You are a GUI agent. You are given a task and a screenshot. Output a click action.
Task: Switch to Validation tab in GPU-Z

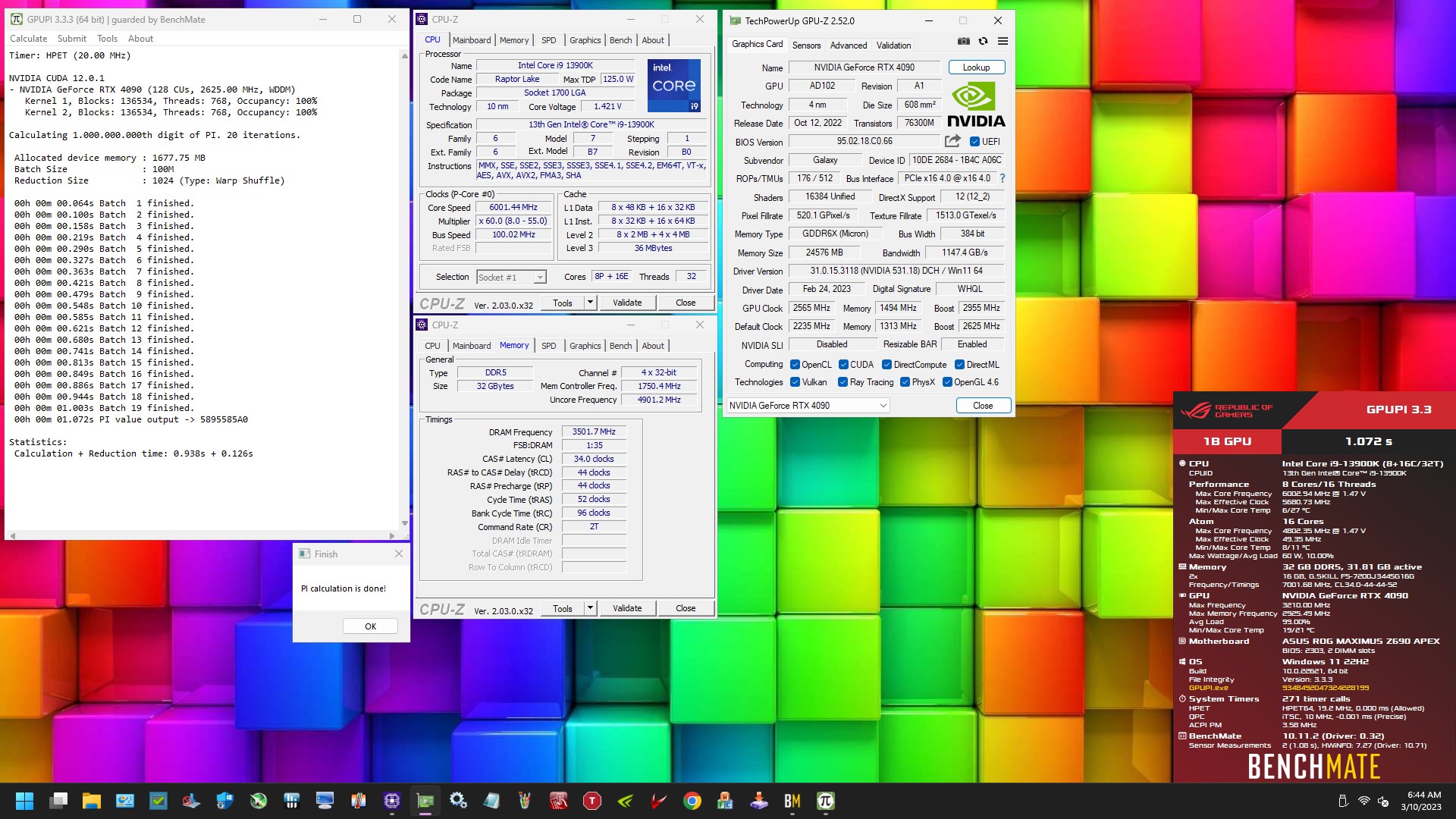click(x=893, y=45)
